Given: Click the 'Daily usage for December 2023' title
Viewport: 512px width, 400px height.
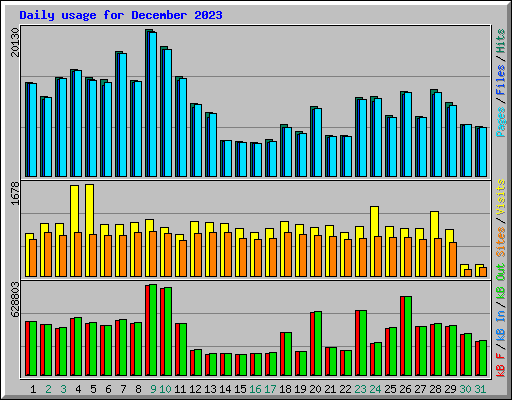Looking at the screenshot, I should (x=121, y=15).
